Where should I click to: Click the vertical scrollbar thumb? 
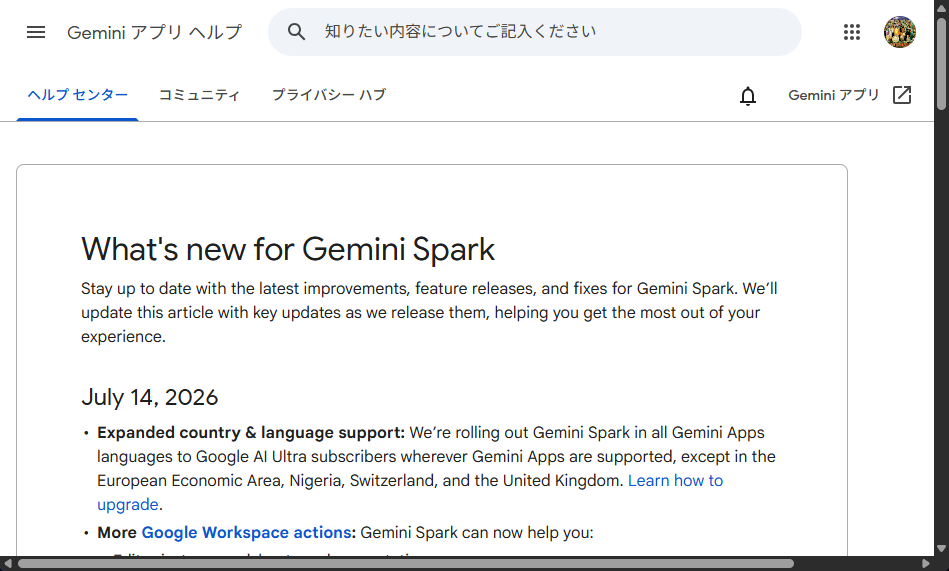point(941,64)
